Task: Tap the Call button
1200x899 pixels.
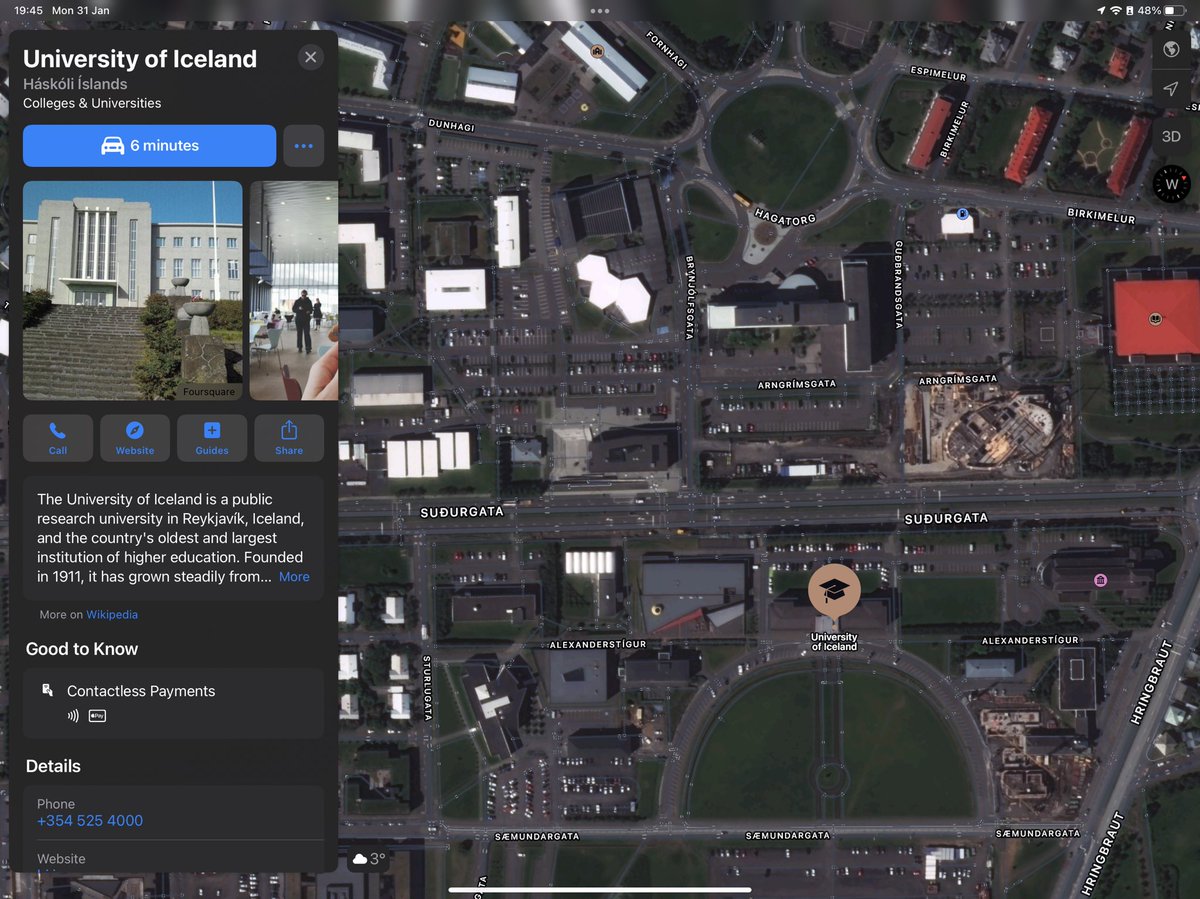Action: 58,438
